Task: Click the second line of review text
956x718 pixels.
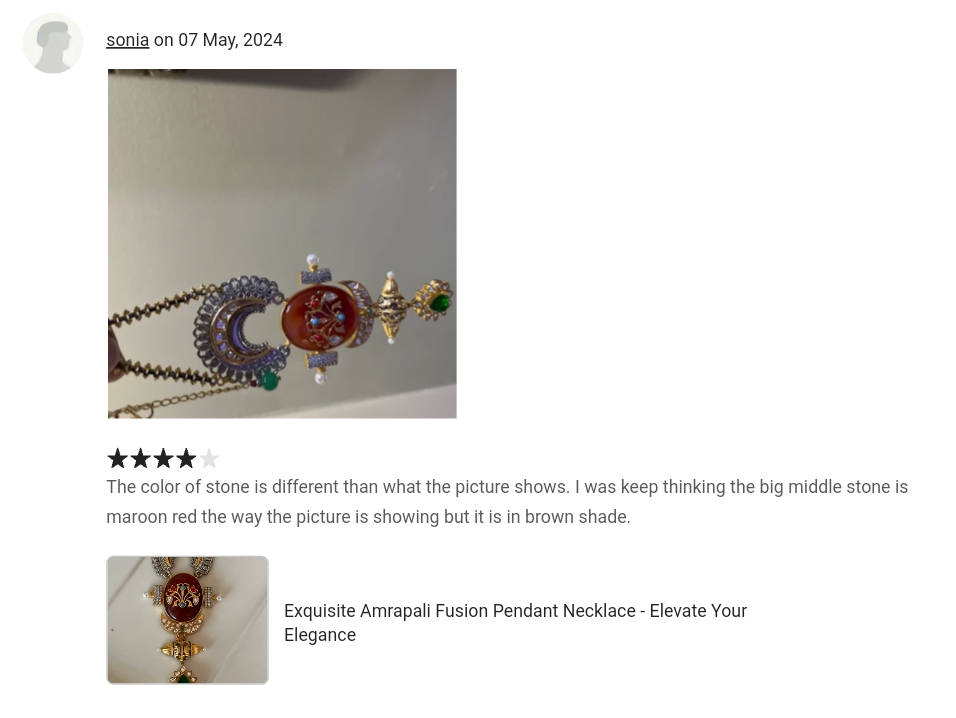Action: [368, 517]
